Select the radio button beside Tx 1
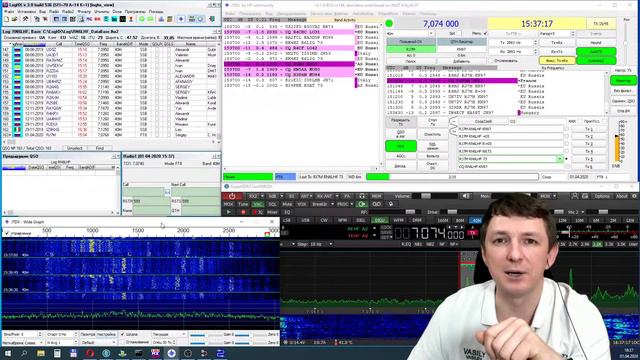The width and height of the screenshot is (640, 360). click(x=567, y=129)
